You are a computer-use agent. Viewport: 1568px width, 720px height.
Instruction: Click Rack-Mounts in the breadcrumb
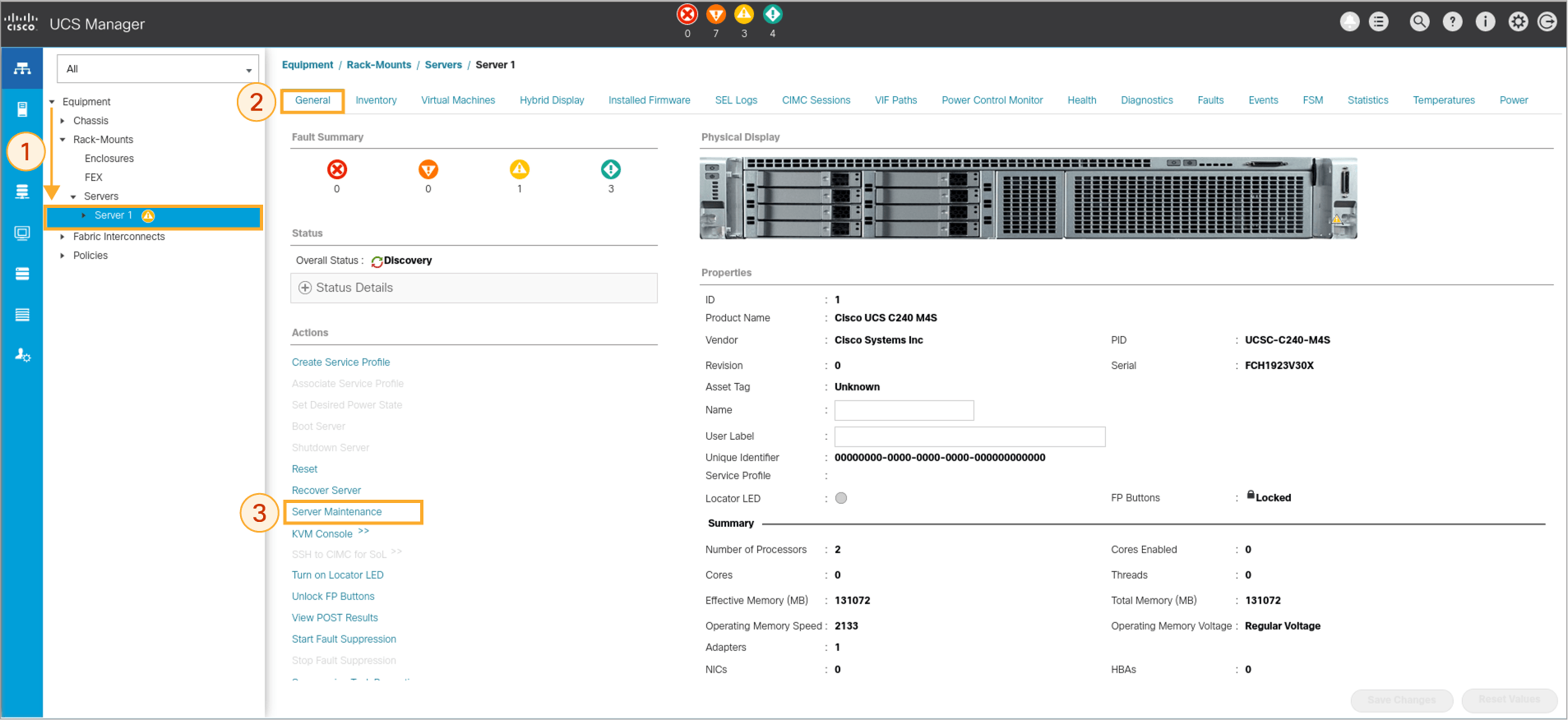pyautogui.click(x=379, y=65)
